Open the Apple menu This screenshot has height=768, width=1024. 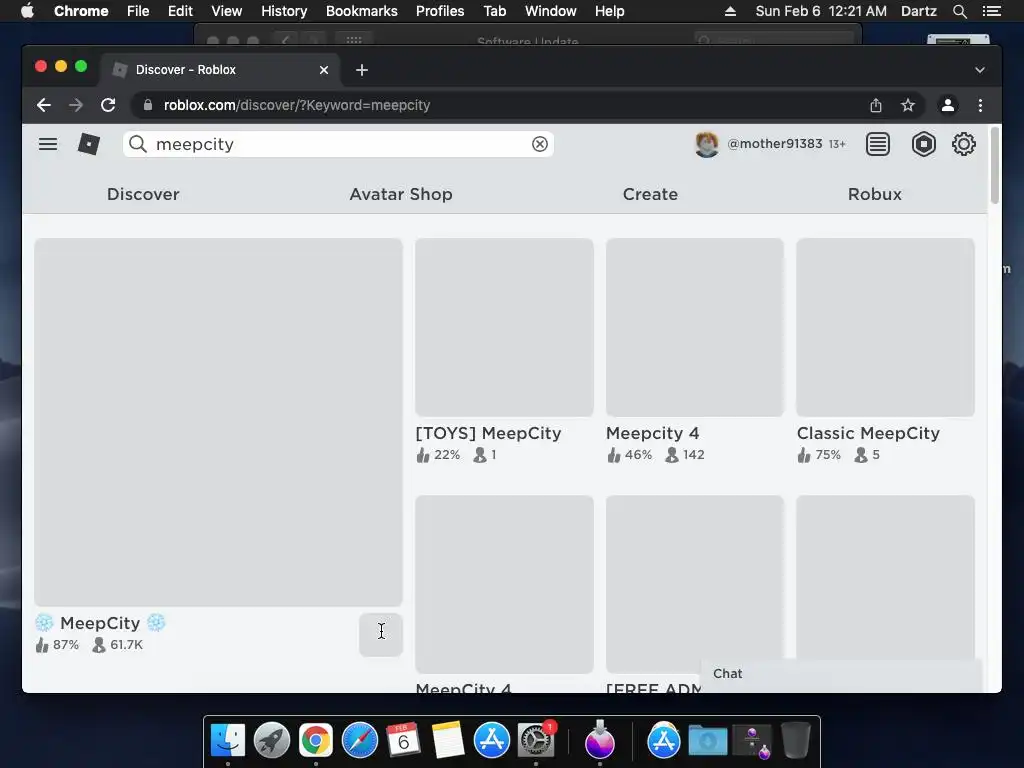tap(27, 11)
